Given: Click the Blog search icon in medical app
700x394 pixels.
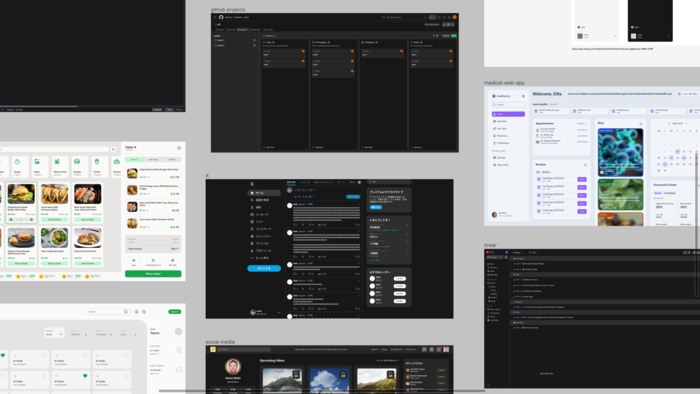Looking at the screenshot, I should 641,124.
